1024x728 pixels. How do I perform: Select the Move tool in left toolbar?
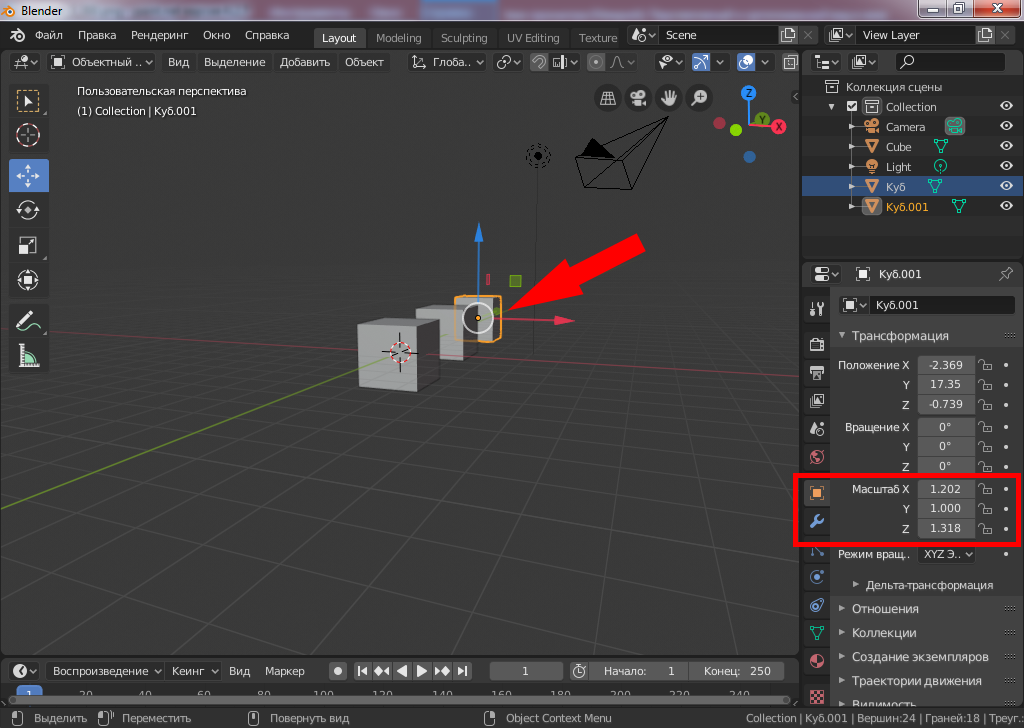pos(28,175)
